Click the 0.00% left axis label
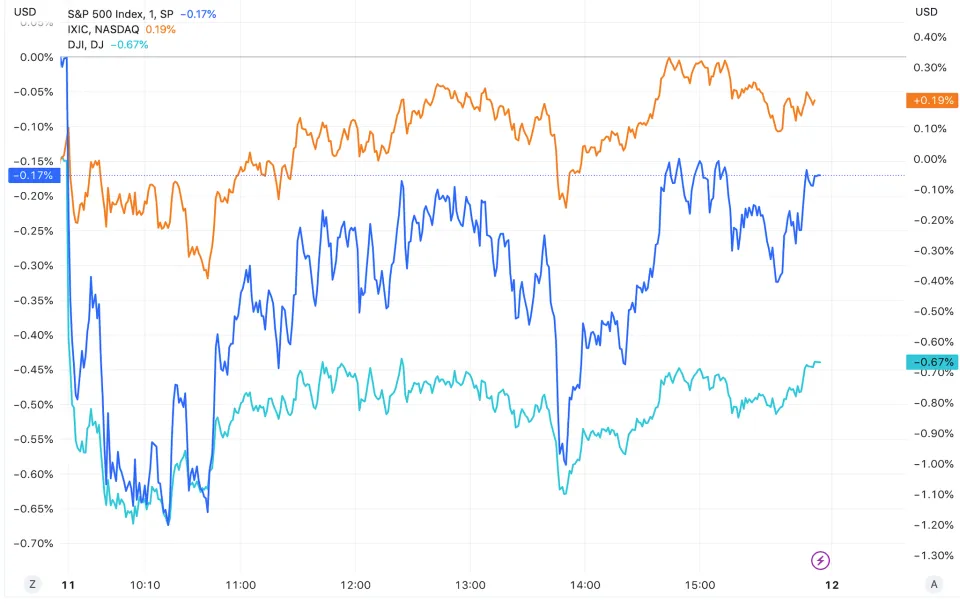 [x=36, y=57]
